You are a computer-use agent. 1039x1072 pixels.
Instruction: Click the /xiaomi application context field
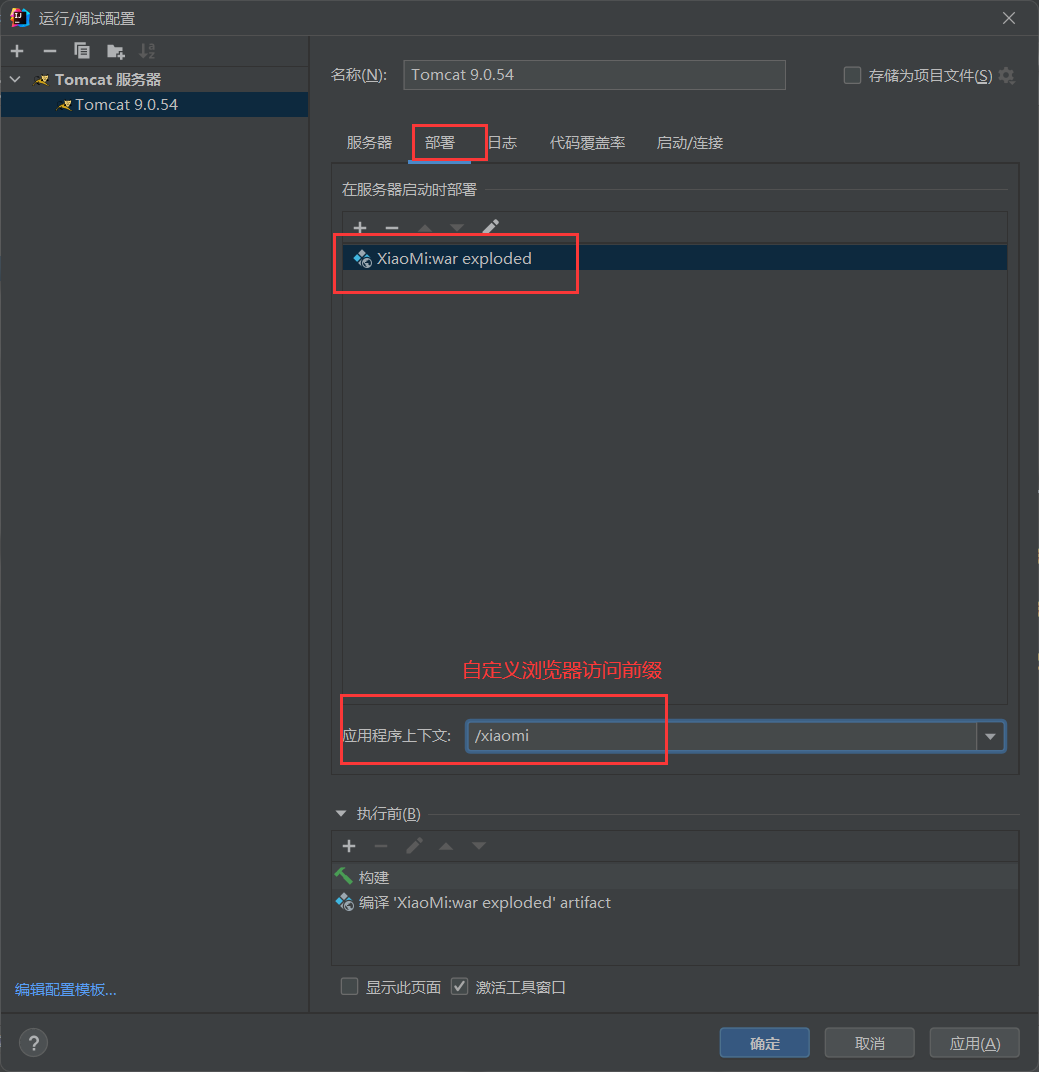tap(722, 736)
